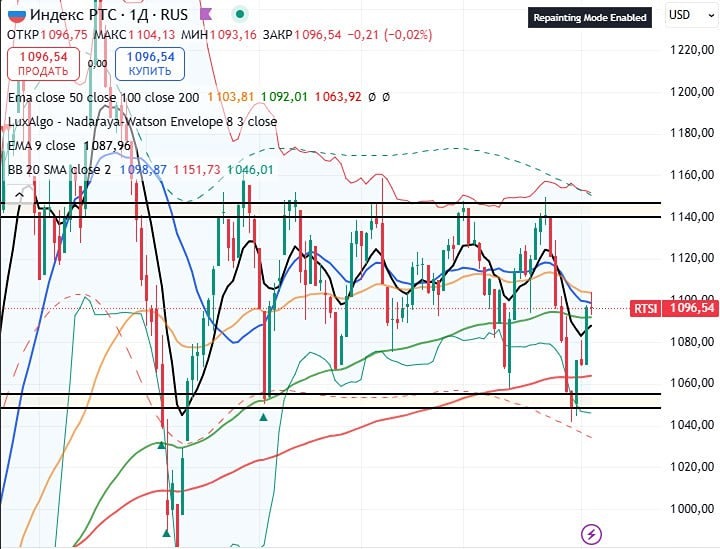Click the ОТКР open value 1096,75
The width and height of the screenshot is (720, 549).
(x=64, y=35)
